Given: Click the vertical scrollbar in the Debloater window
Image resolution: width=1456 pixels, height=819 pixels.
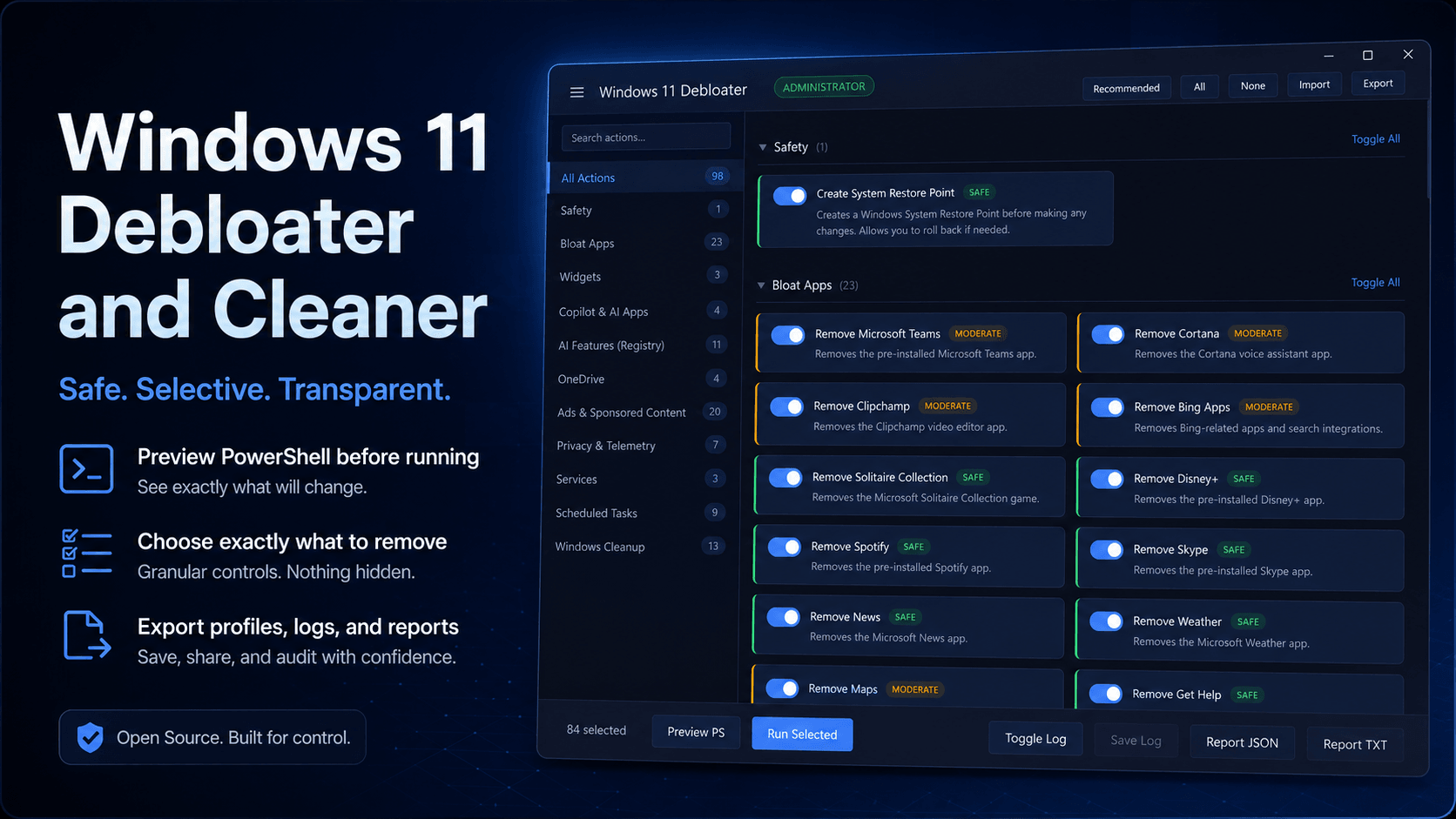Looking at the screenshot, I should [1428, 148].
